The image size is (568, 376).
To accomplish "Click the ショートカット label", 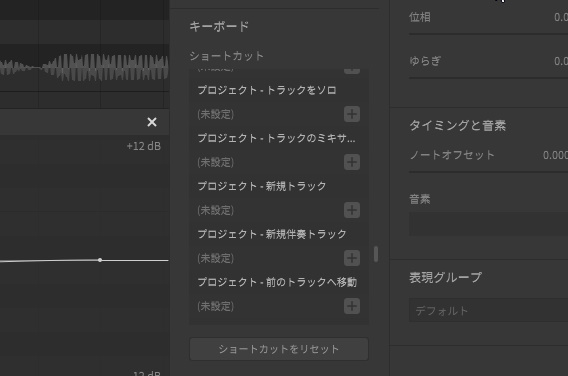I will click(227, 56).
